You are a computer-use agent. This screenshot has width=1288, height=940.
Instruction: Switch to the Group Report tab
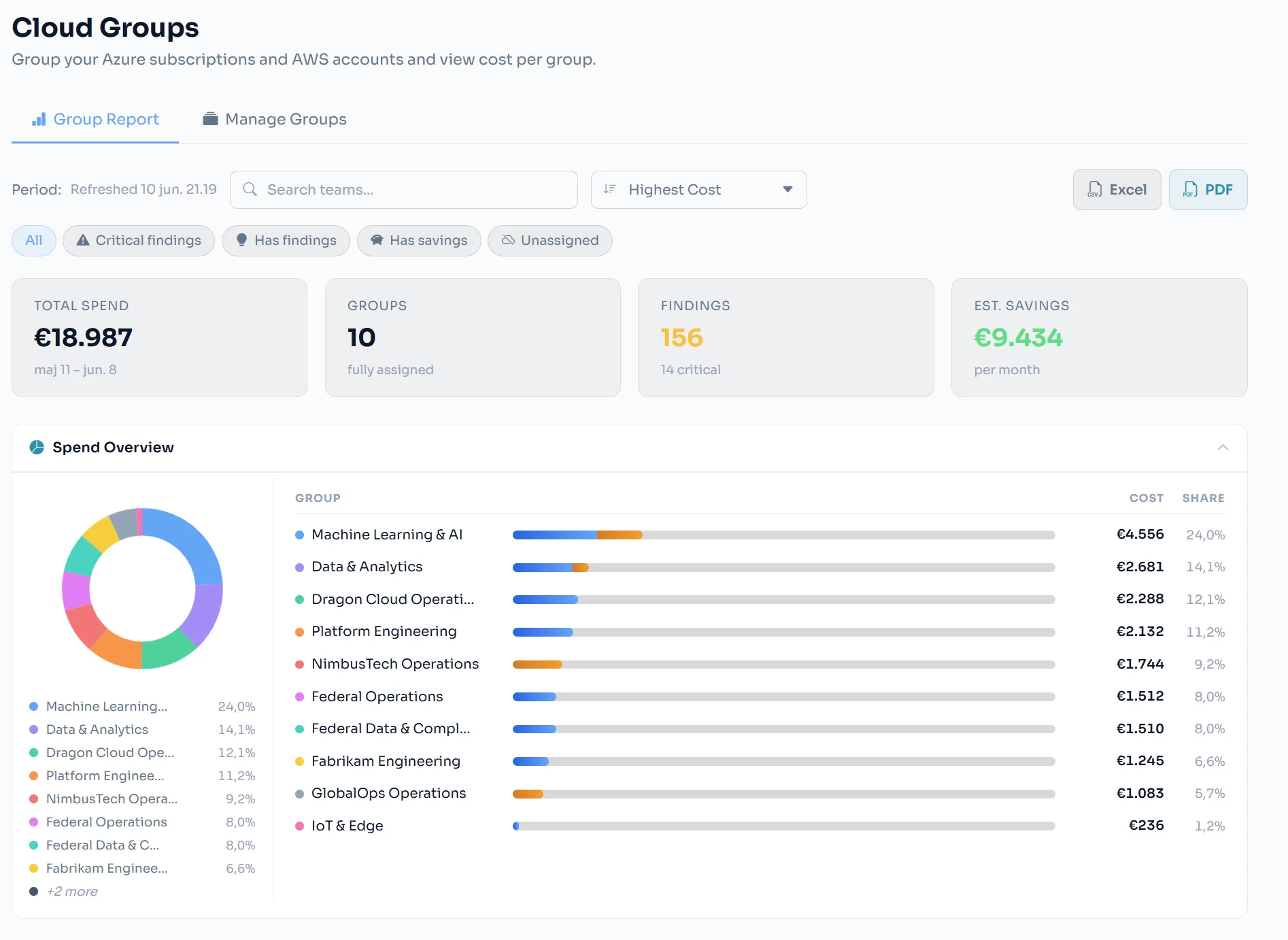click(x=95, y=119)
